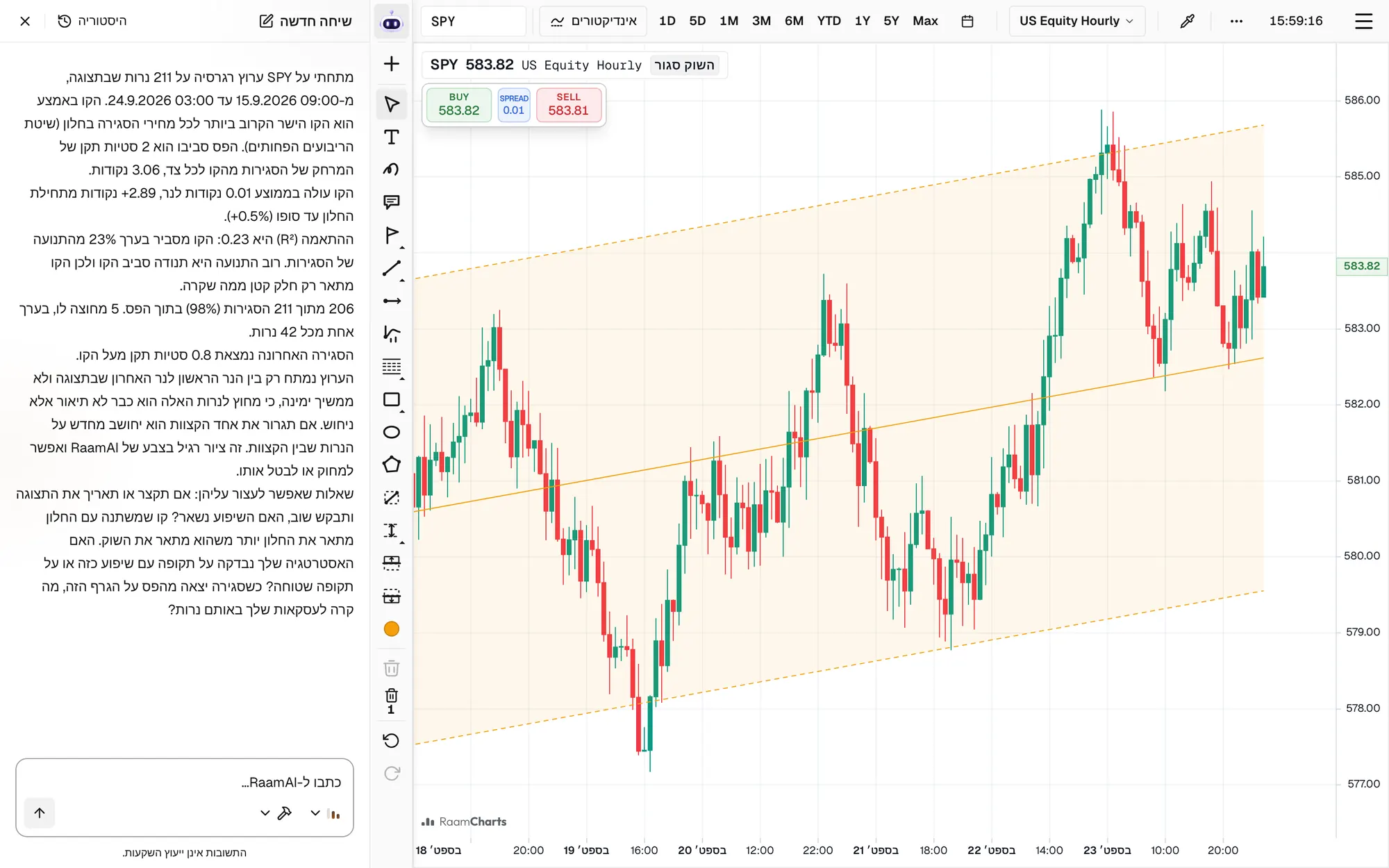Switch to the 1D timeframe

(667, 21)
